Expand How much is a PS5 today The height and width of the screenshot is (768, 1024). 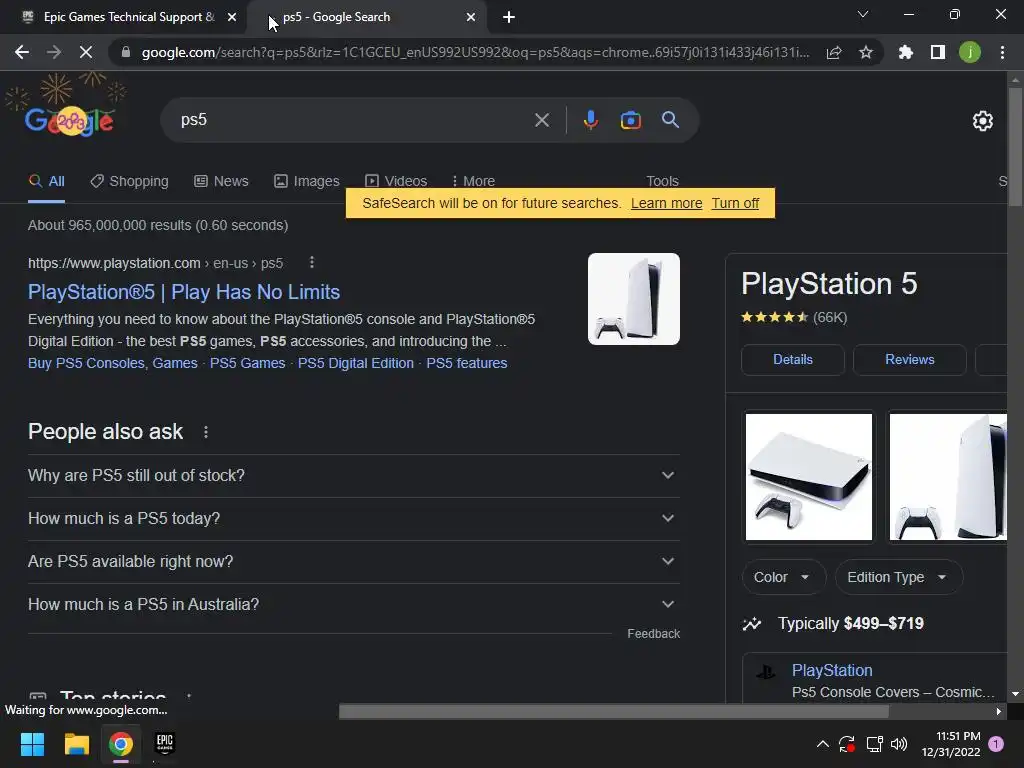[x=354, y=519]
